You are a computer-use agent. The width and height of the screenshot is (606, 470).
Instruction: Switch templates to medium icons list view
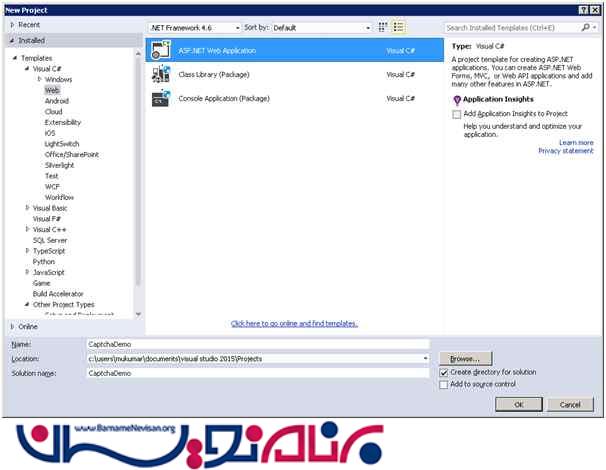click(x=398, y=27)
